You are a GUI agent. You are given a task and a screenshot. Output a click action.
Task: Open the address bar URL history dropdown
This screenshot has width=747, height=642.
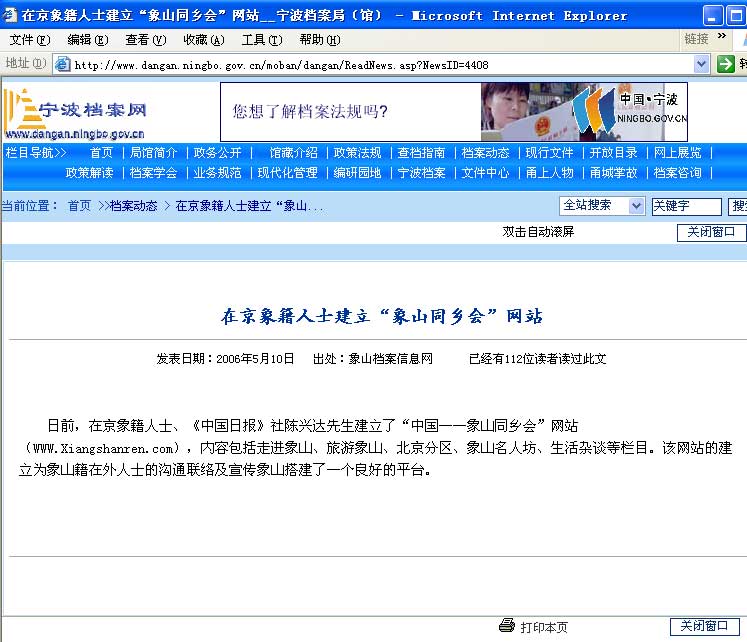click(x=702, y=64)
